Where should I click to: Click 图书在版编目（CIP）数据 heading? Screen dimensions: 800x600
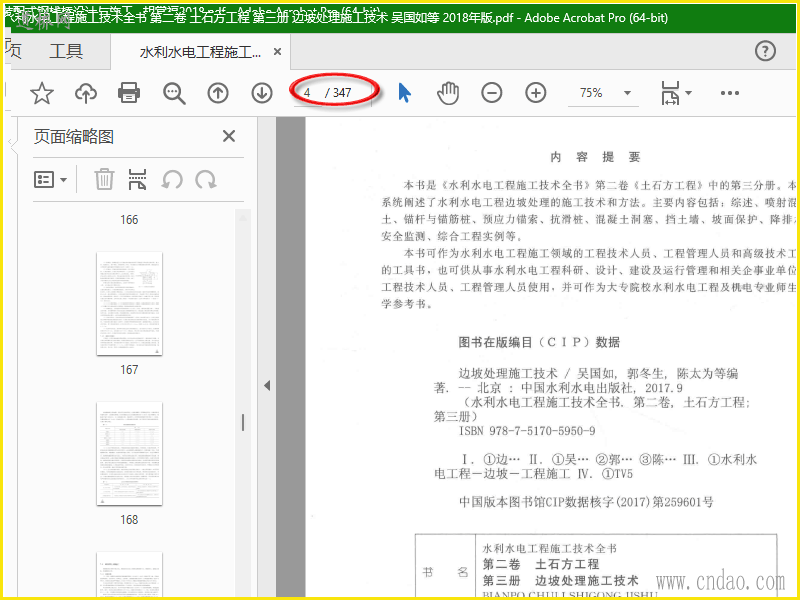pos(539,342)
